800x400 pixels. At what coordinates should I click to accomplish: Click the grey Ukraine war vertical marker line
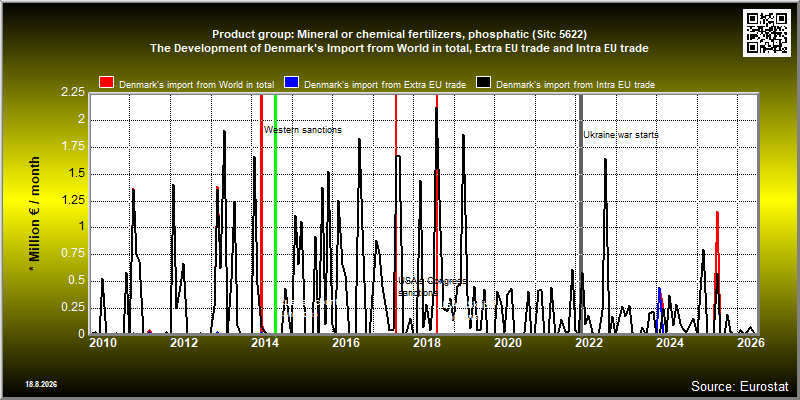coord(581,213)
